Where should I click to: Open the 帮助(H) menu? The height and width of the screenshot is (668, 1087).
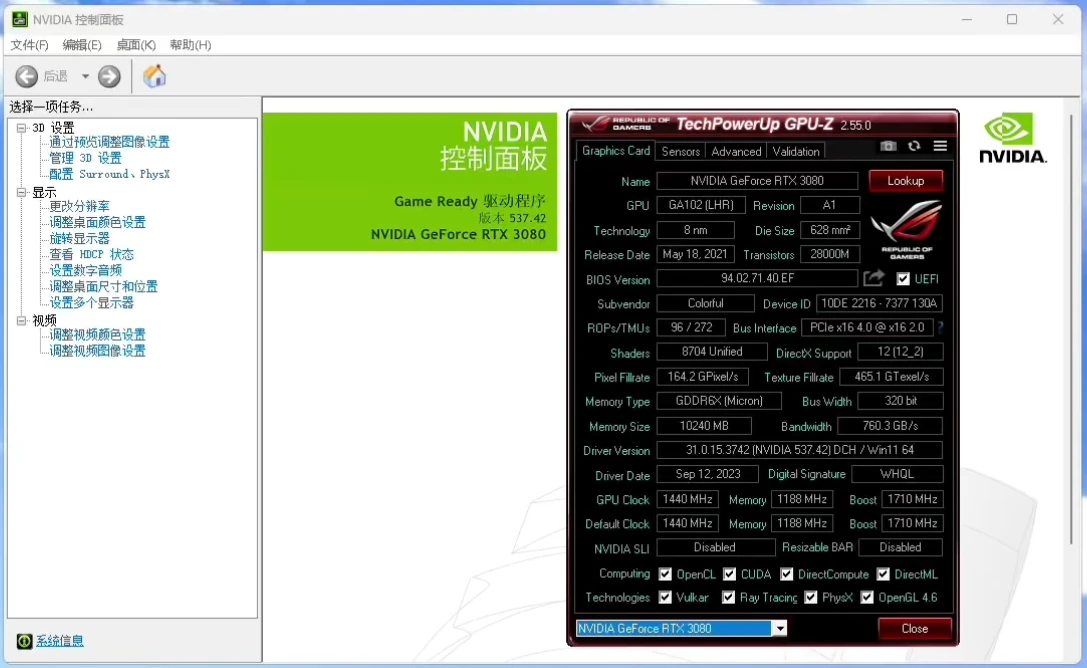coord(190,45)
